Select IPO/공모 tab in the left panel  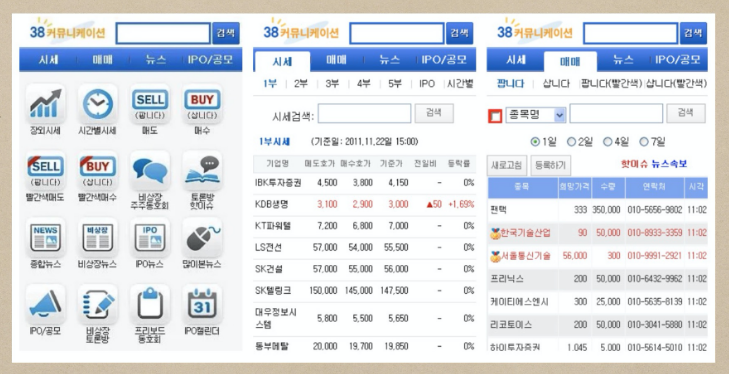click(x=211, y=60)
